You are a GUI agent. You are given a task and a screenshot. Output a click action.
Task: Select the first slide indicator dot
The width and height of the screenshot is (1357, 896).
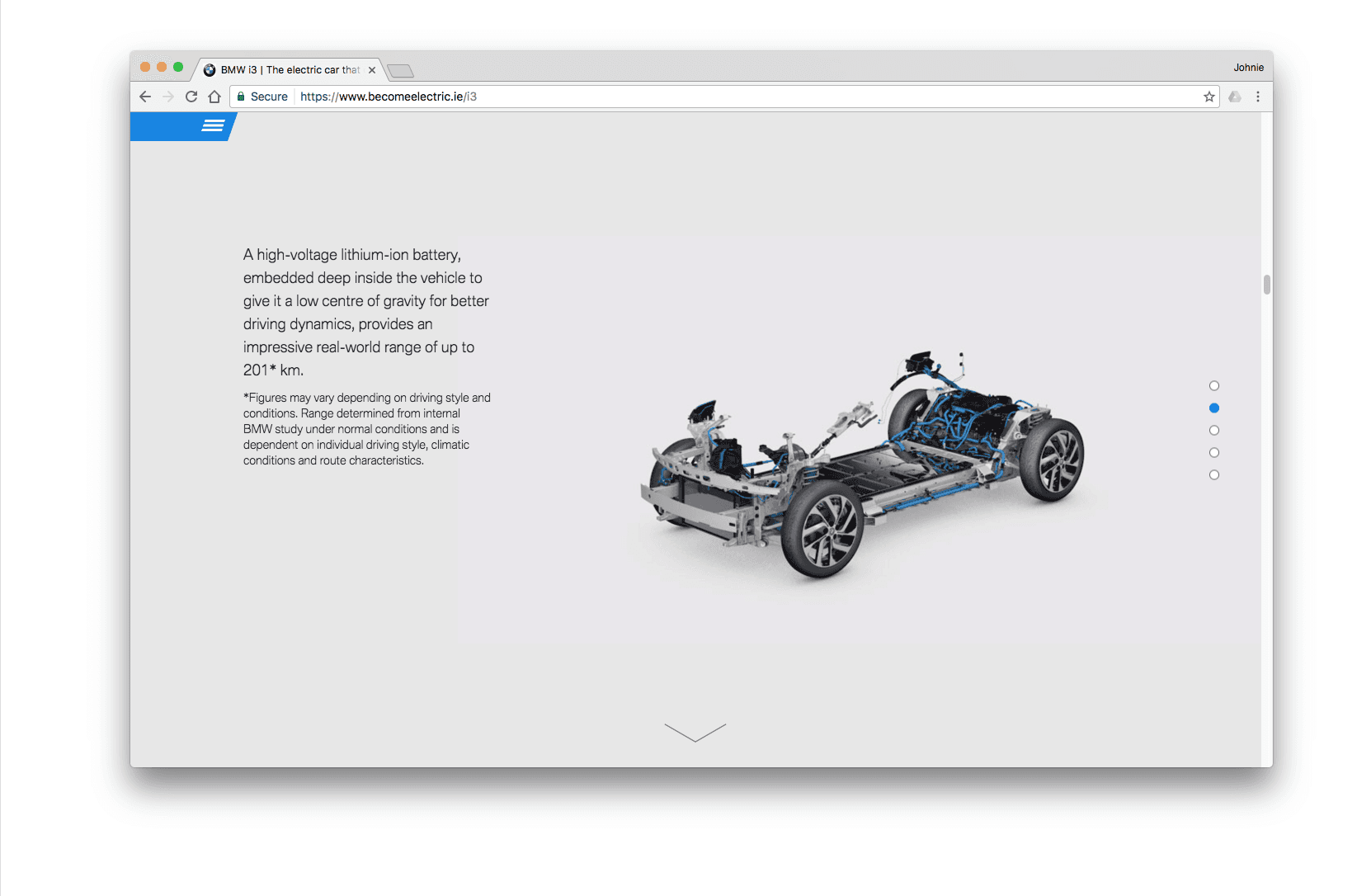coord(1214,385)
